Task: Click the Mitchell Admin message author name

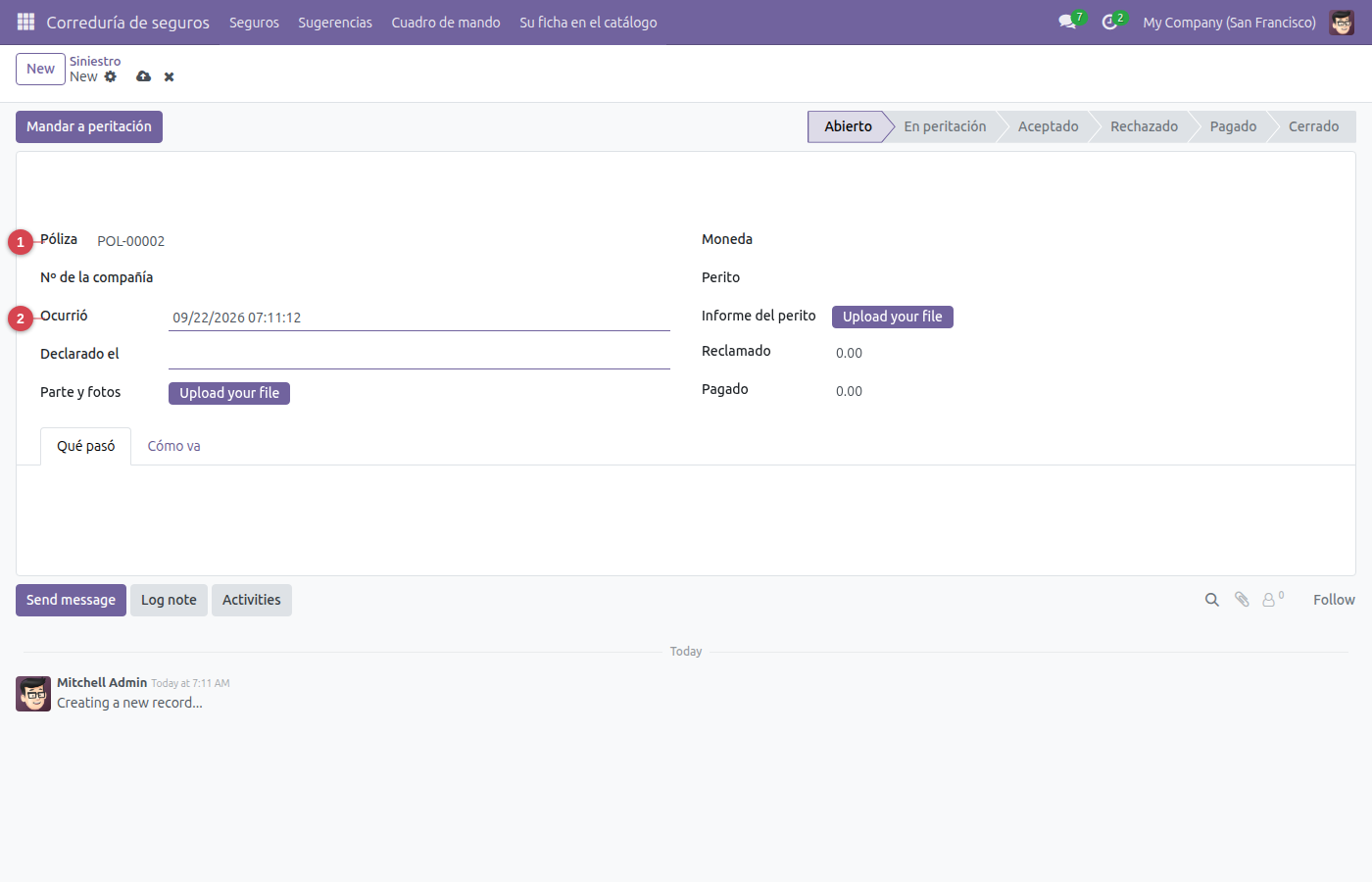Action: 102,682
